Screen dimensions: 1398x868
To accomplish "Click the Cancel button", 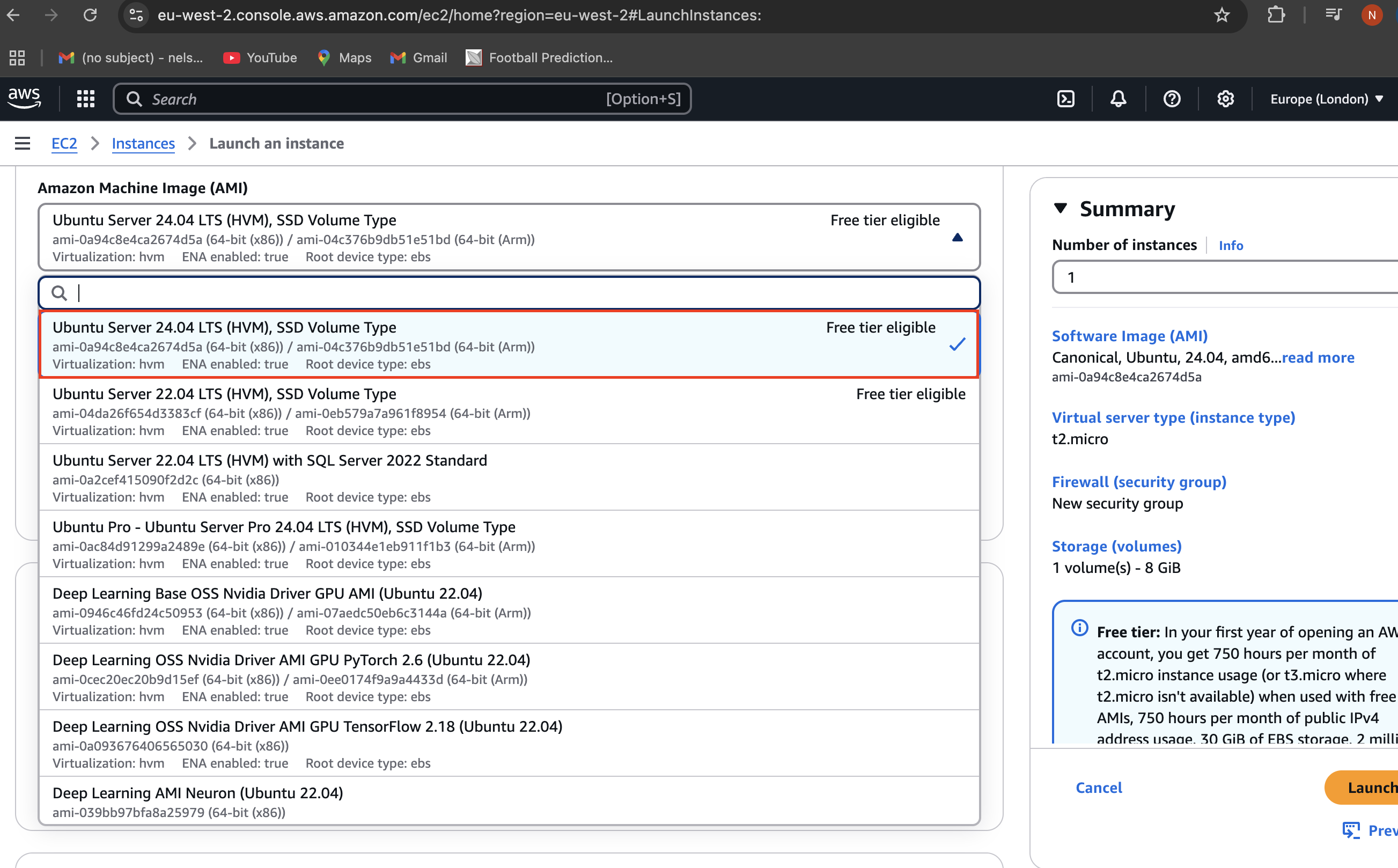I will point(1099,788).
